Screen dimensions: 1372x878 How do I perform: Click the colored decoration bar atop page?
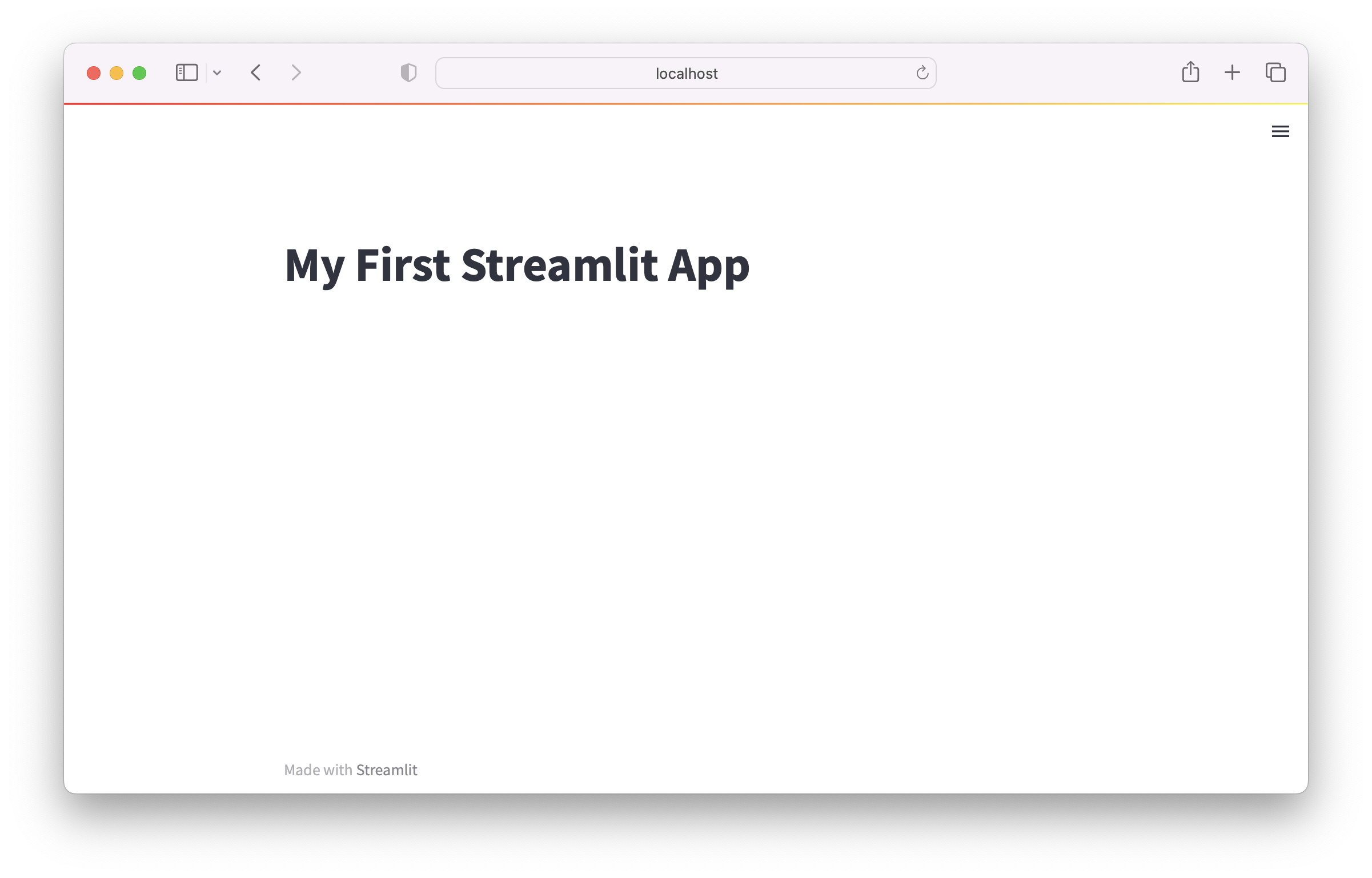pyautogui.click(x=685, y=104)
